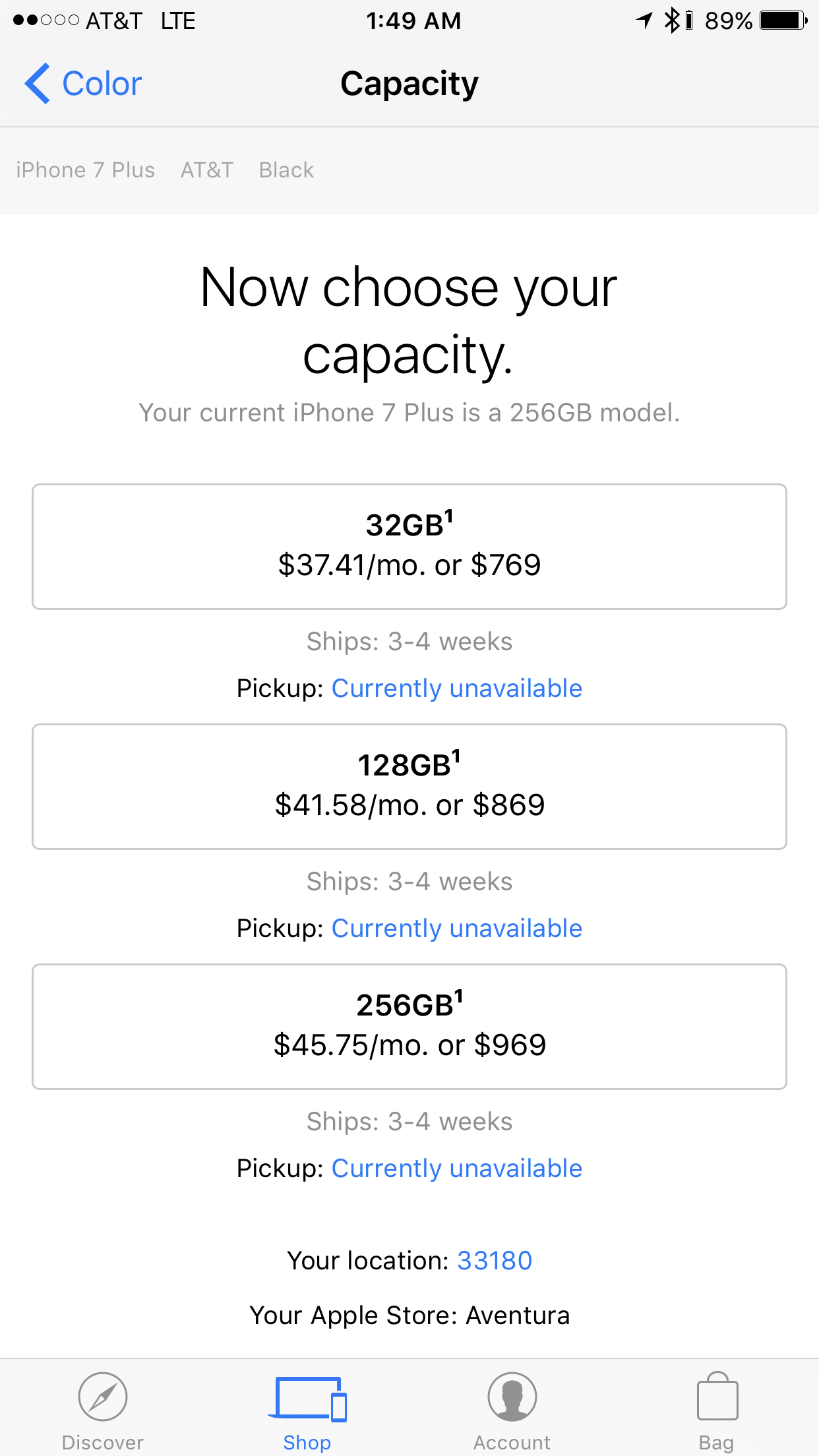Check 128GB pickup Currently unavailable link
The width and height of the screenshot is (819, 1456).
point(457,928)
